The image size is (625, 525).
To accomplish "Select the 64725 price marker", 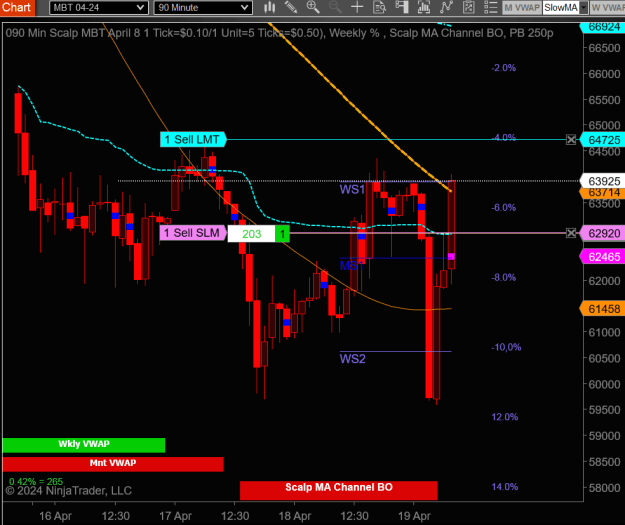I will point(603,140).
